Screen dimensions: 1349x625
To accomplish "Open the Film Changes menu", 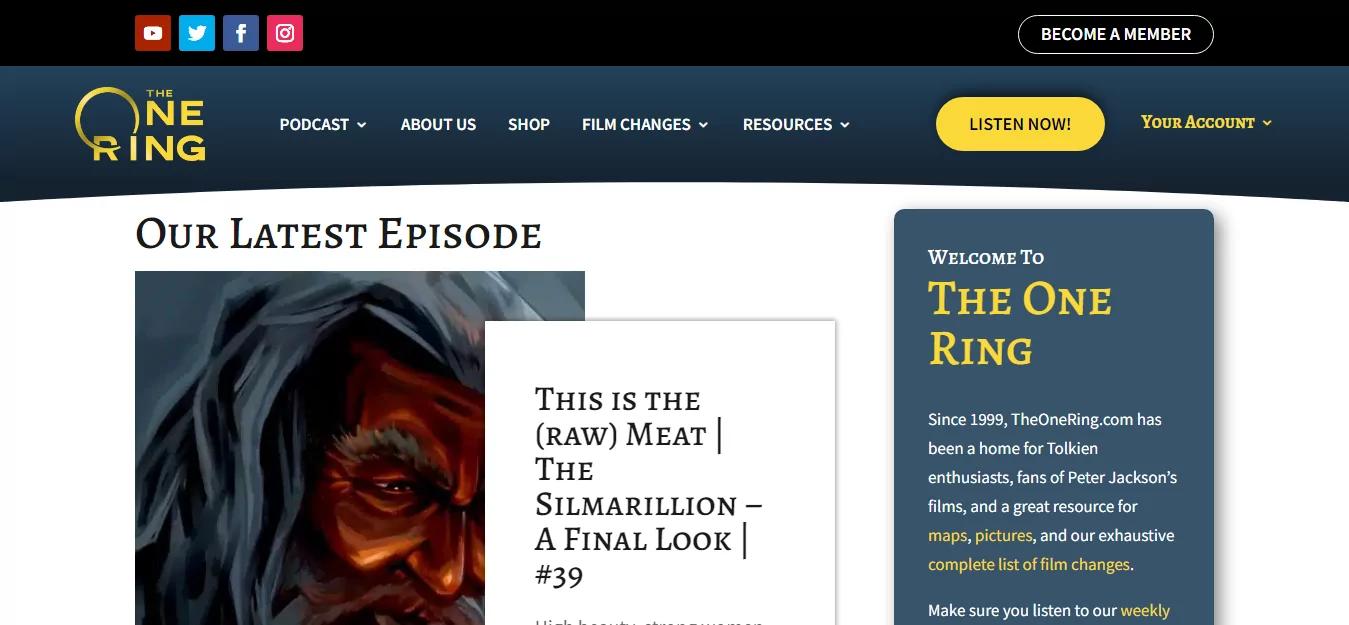I will tap(645, 124).
